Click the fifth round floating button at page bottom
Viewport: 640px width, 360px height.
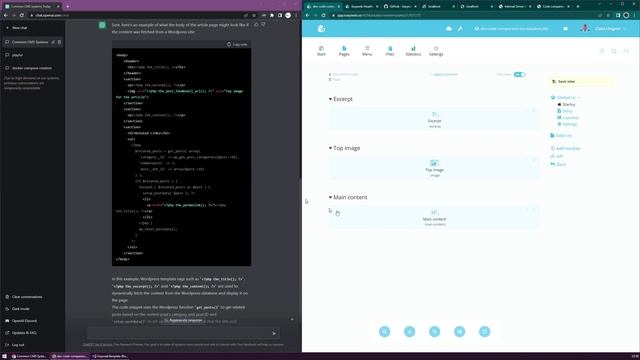[484, 331]
